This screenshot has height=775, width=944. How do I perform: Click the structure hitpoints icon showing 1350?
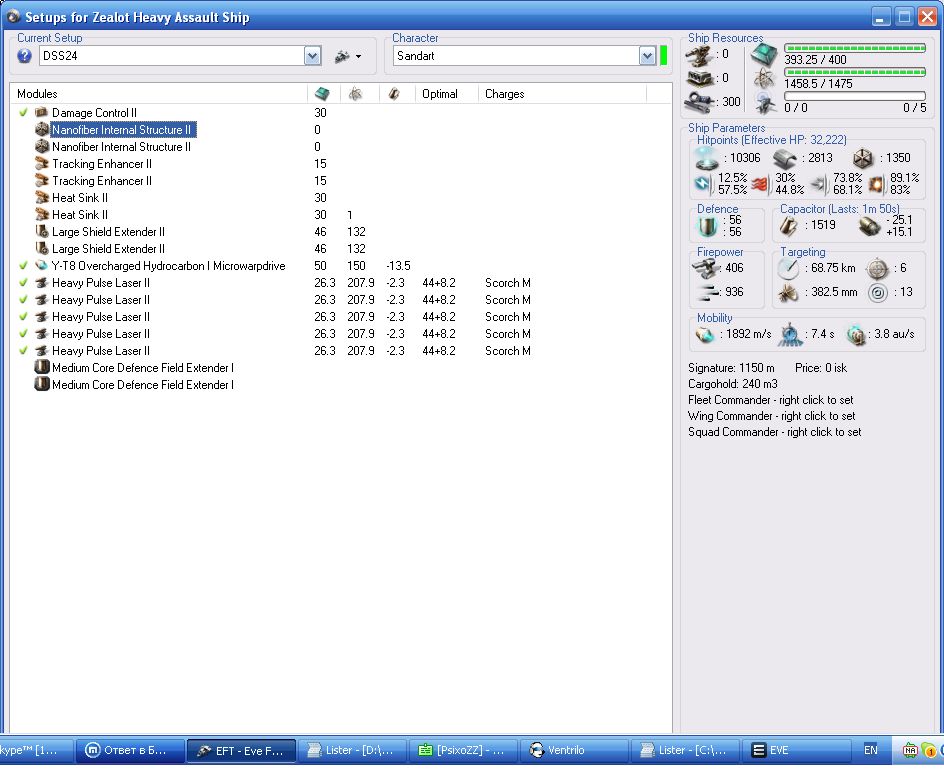862,158
